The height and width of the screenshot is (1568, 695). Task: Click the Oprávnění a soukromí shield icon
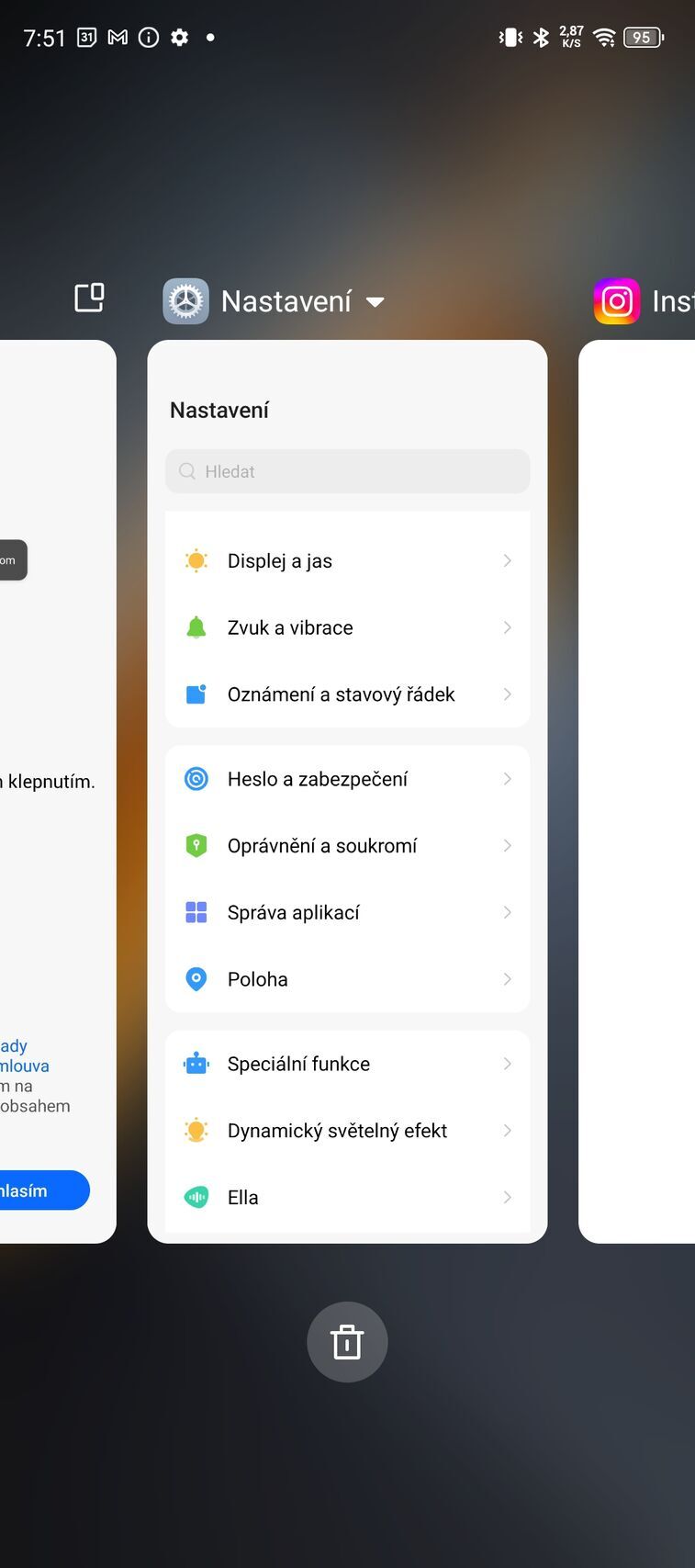196,846
